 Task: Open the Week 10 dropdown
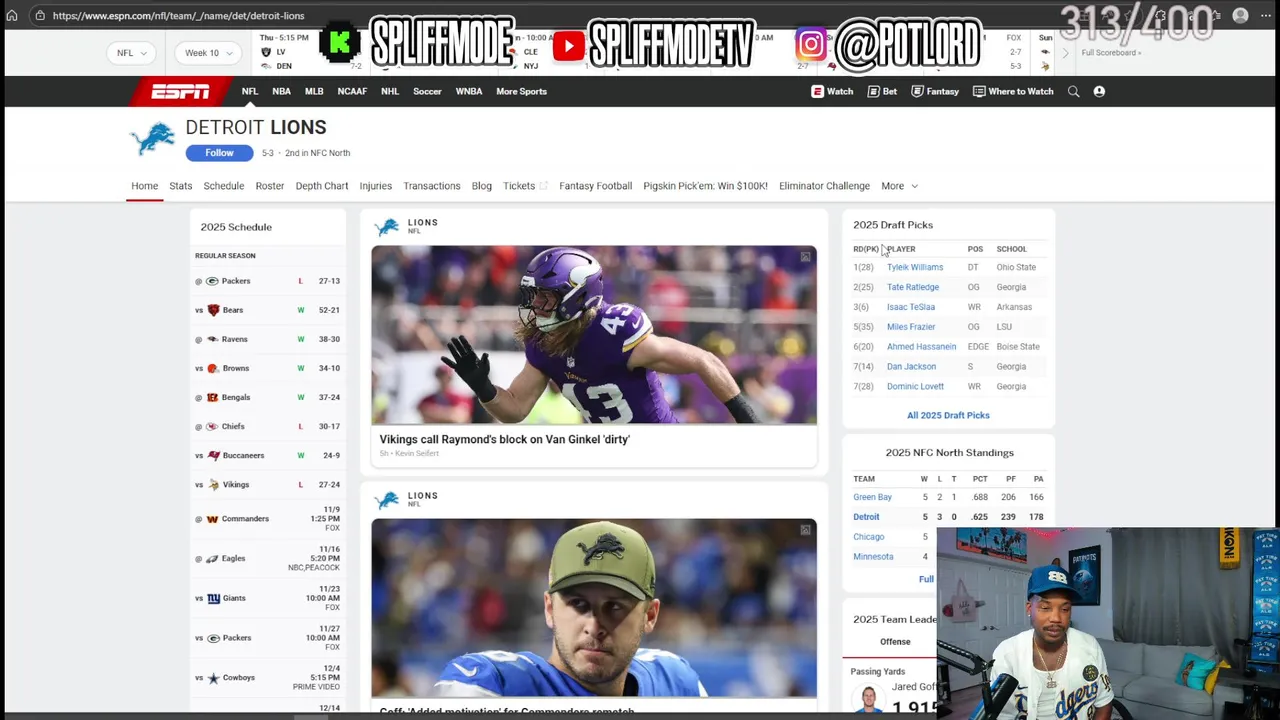click(208, 53)
